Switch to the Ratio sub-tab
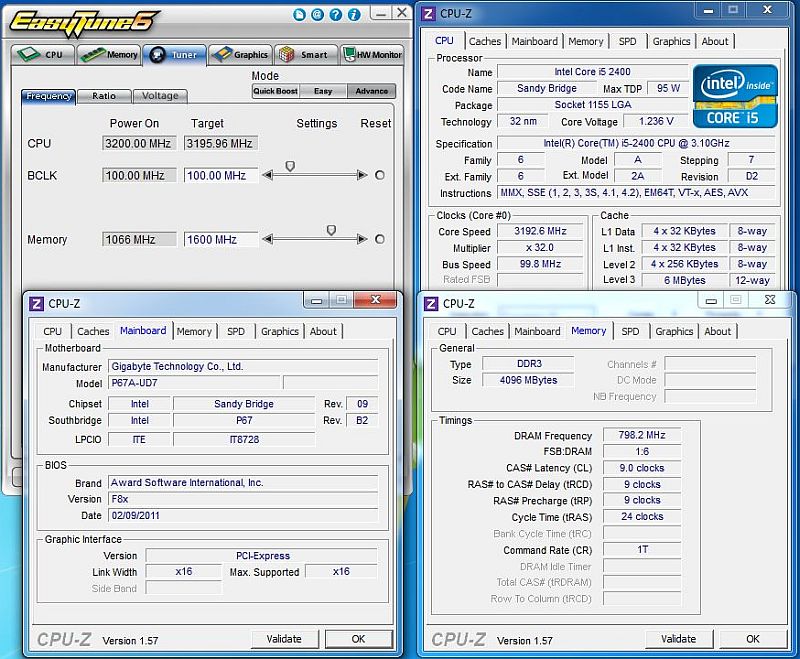Viewport: 800px width, 659px height. [x=104, y=96]
